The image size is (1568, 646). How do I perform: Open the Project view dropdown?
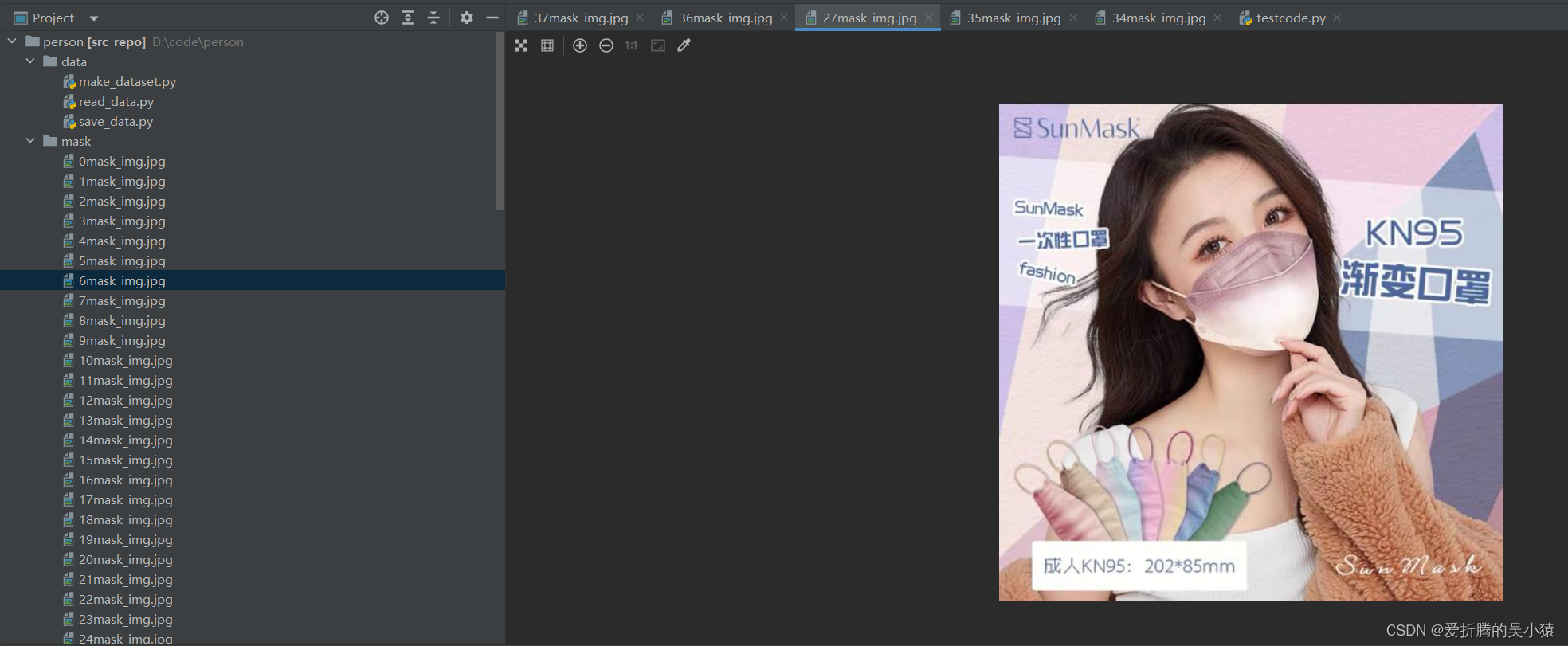click(94, 18)
